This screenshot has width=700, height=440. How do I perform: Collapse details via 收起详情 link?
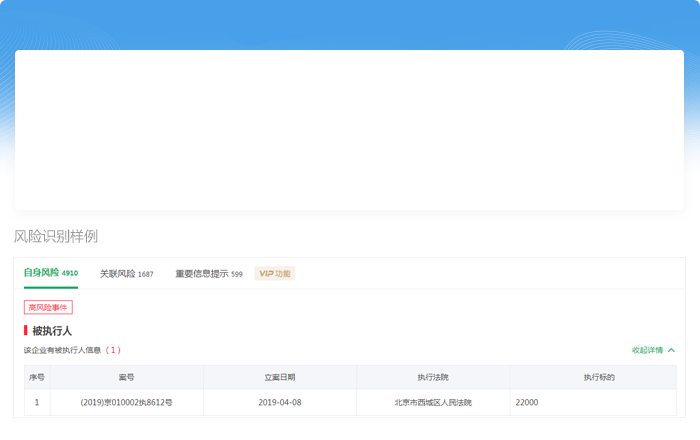[647, 350]
